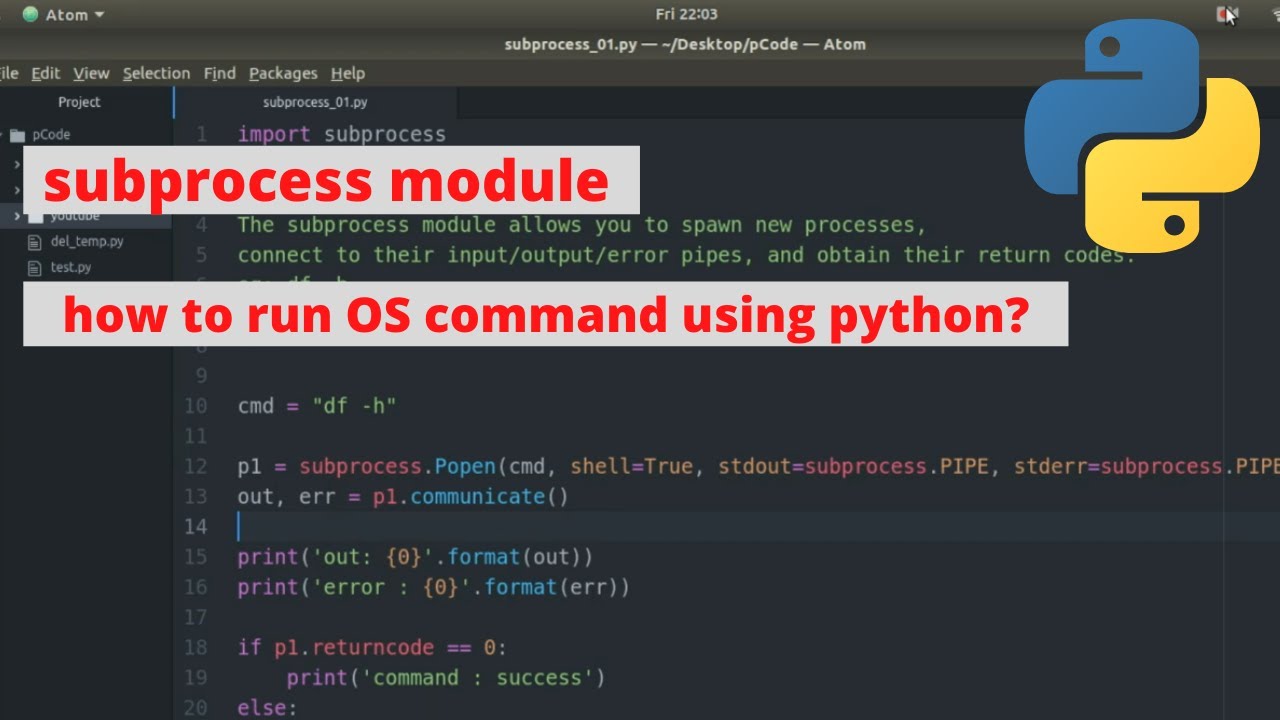Click the test.py file icon
The width and height of the screenshot is (1280, 720).
click(x=36, y=267)
